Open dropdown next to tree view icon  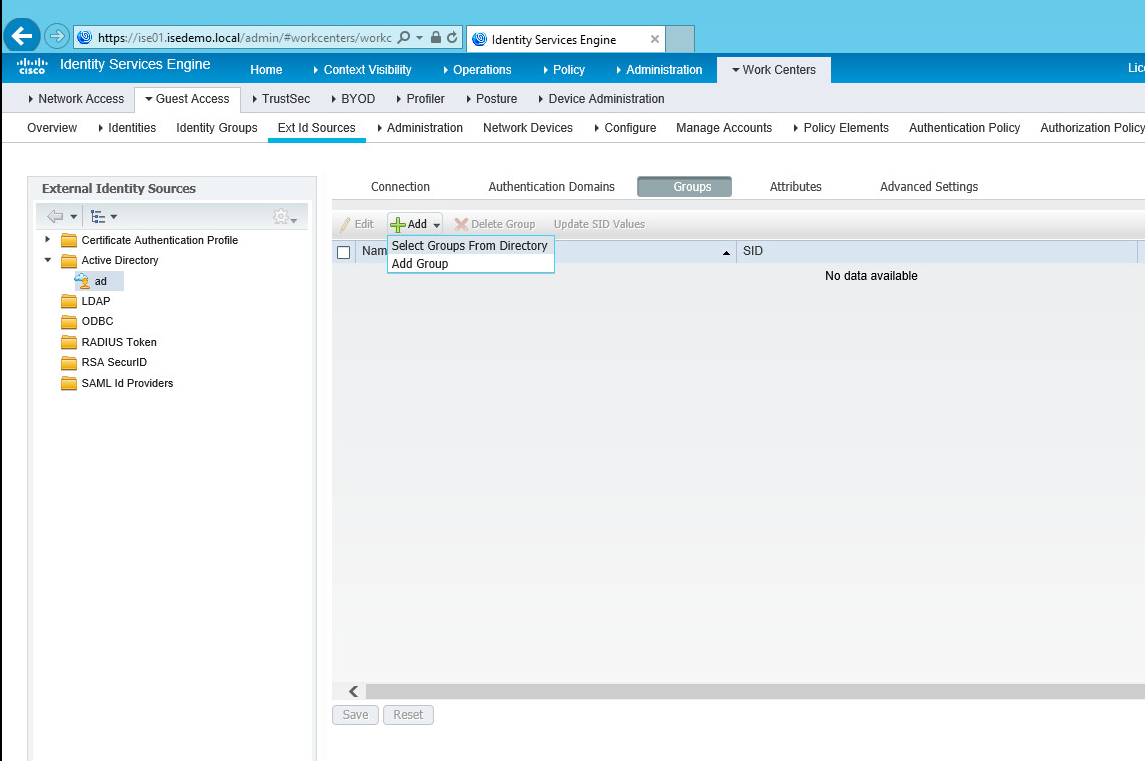click(113, 217)
